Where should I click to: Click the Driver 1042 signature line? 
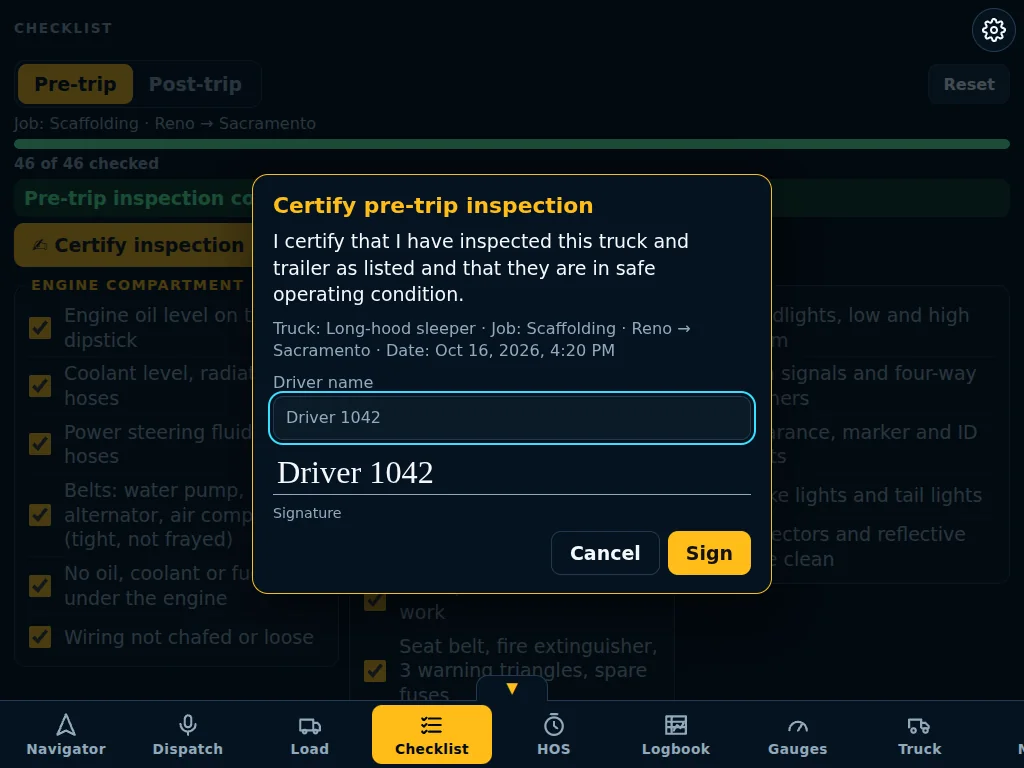512,473
